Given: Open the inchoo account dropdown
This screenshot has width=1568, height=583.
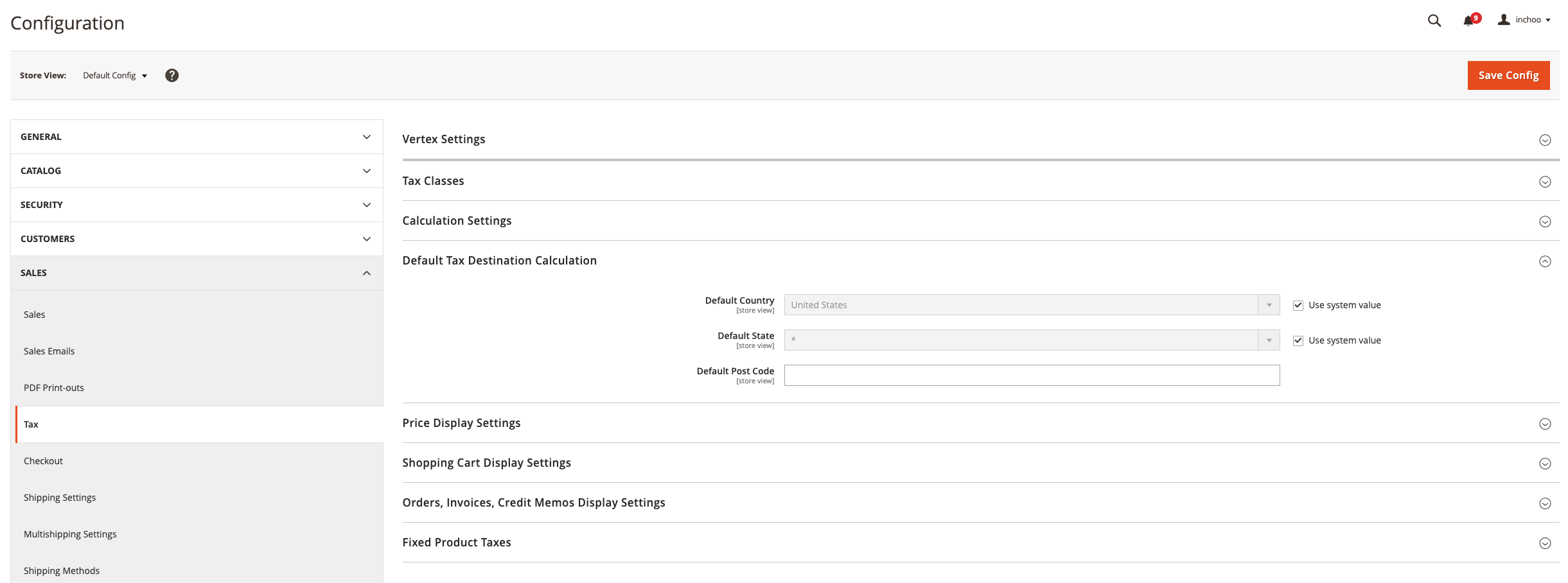Looking at the screenshot, I should (x=1532, y=20).
